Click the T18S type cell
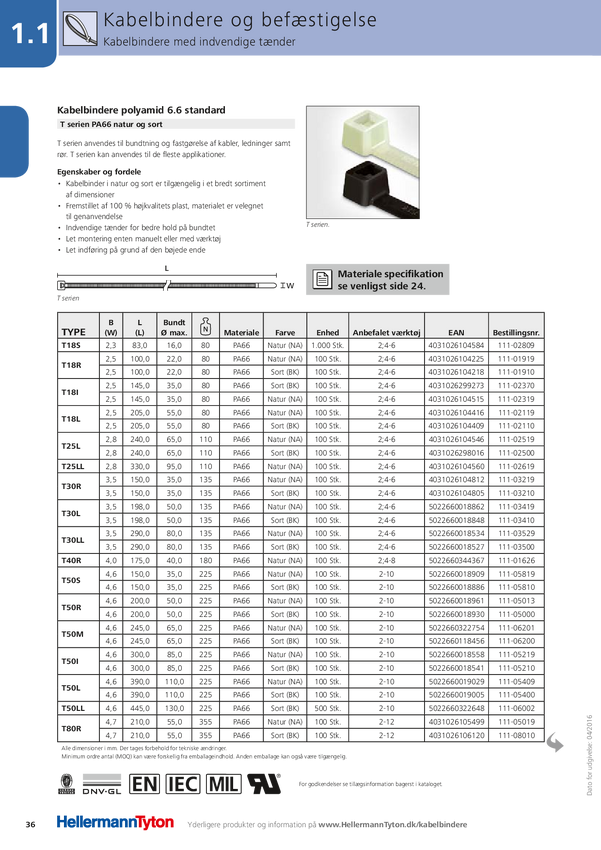This screenshot has height=850, width=601. (79, 345)
